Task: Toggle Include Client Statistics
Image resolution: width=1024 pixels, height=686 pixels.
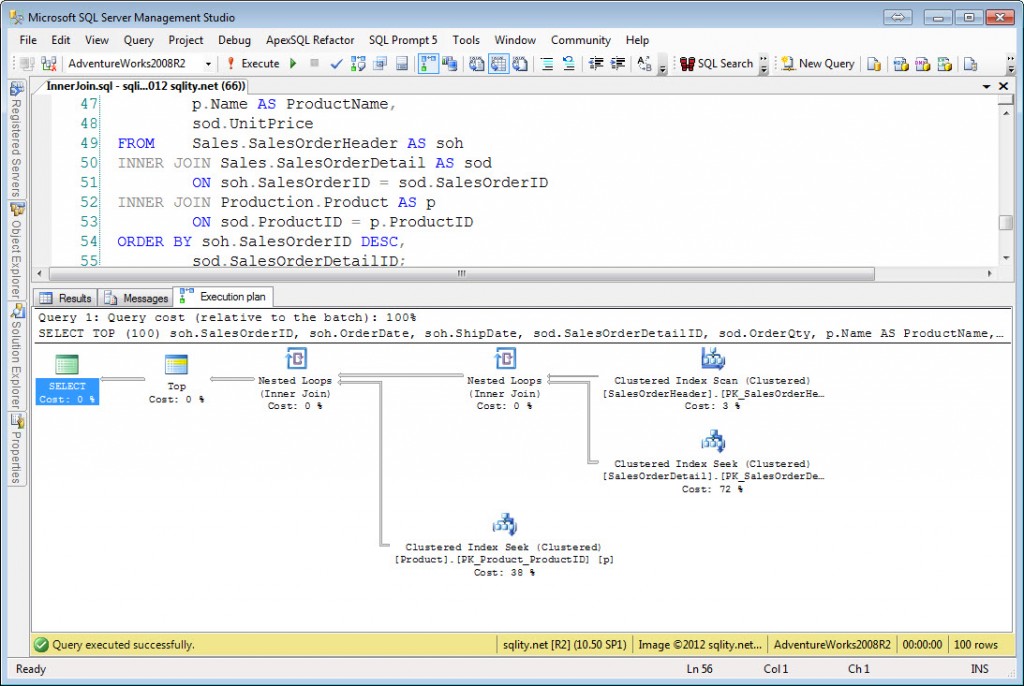Action: [448, 63]
